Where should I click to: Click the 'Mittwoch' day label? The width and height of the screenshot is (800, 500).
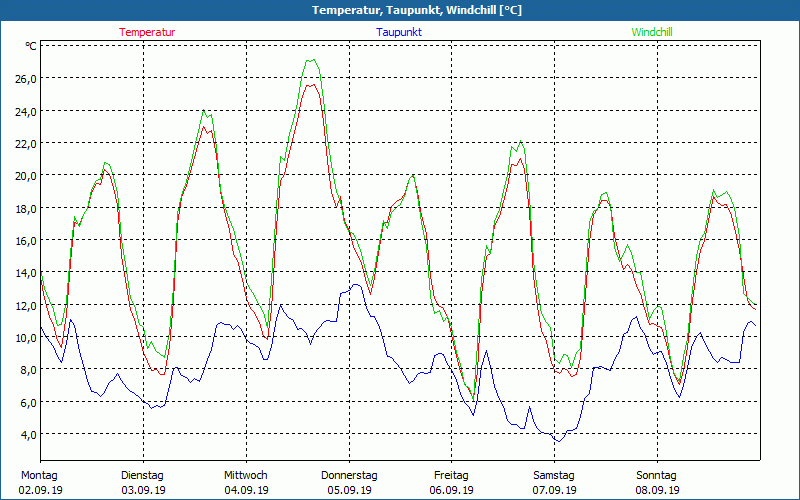[x=246, y=476]
